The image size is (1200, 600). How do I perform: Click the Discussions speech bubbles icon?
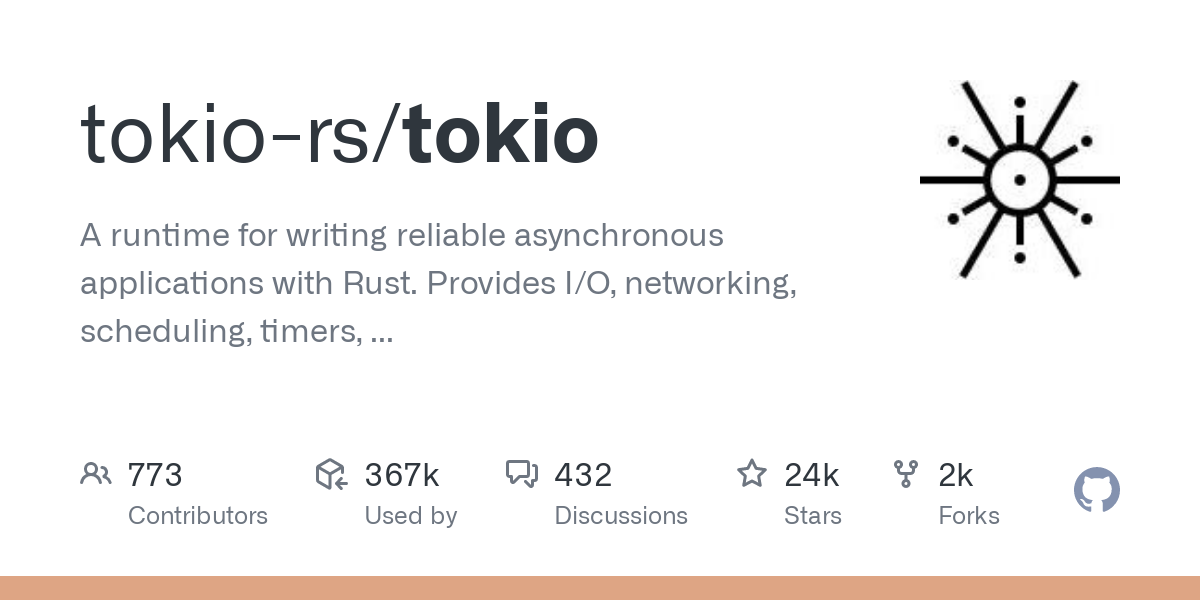point(522,473)
